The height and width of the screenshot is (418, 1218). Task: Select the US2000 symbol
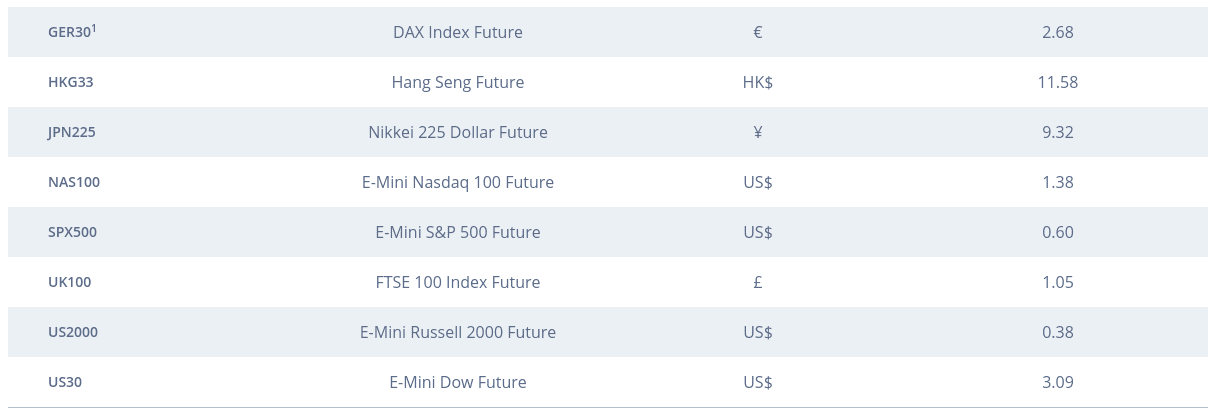click(73, 332)
